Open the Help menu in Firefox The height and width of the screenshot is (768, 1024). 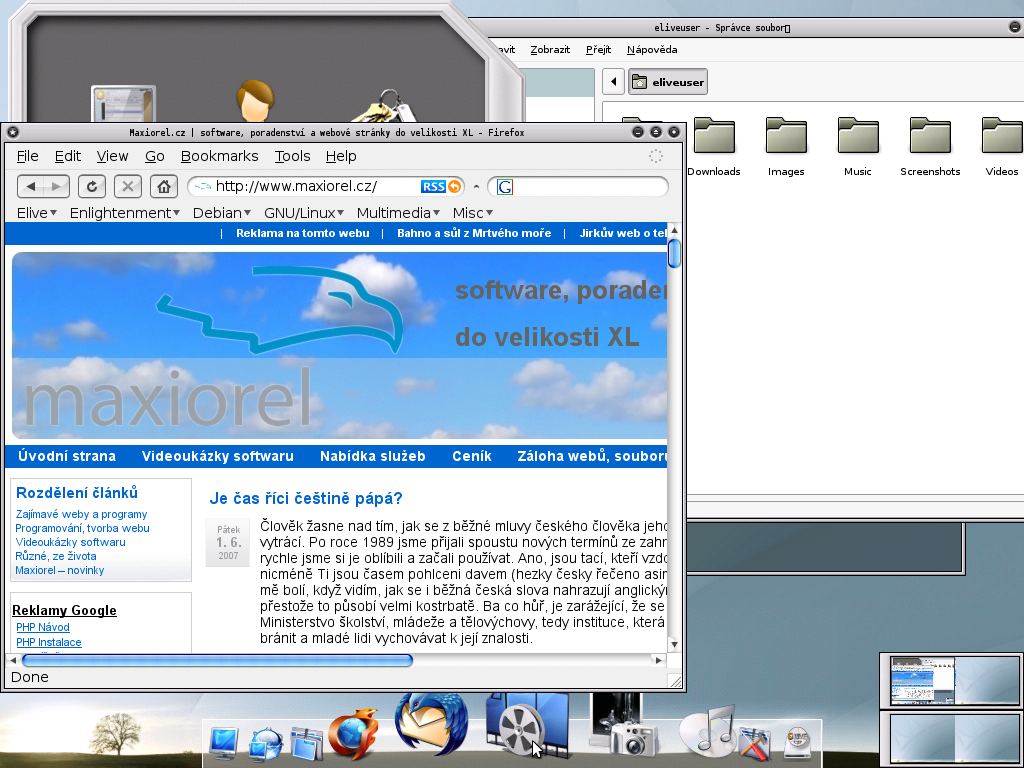[x=341, y=156]
